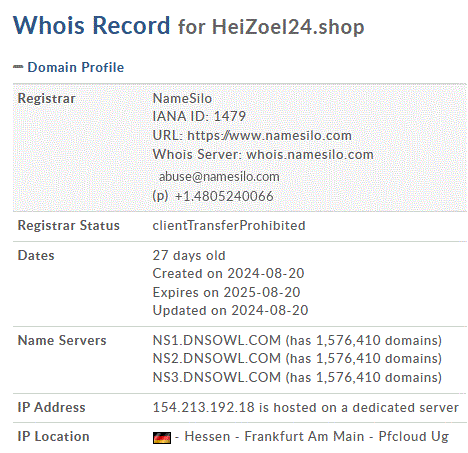Click the Frankfurt Am Main location text
This screenshot has height=453, width=468.
pos(304,436)
